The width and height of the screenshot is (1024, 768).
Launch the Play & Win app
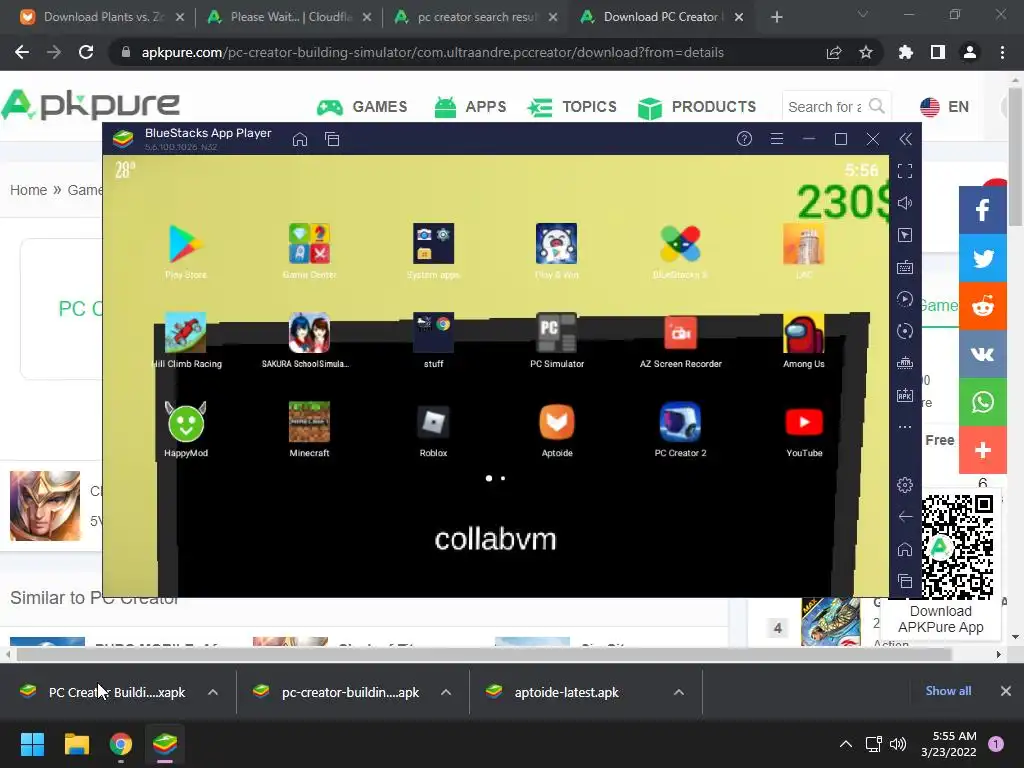point(556,244)
